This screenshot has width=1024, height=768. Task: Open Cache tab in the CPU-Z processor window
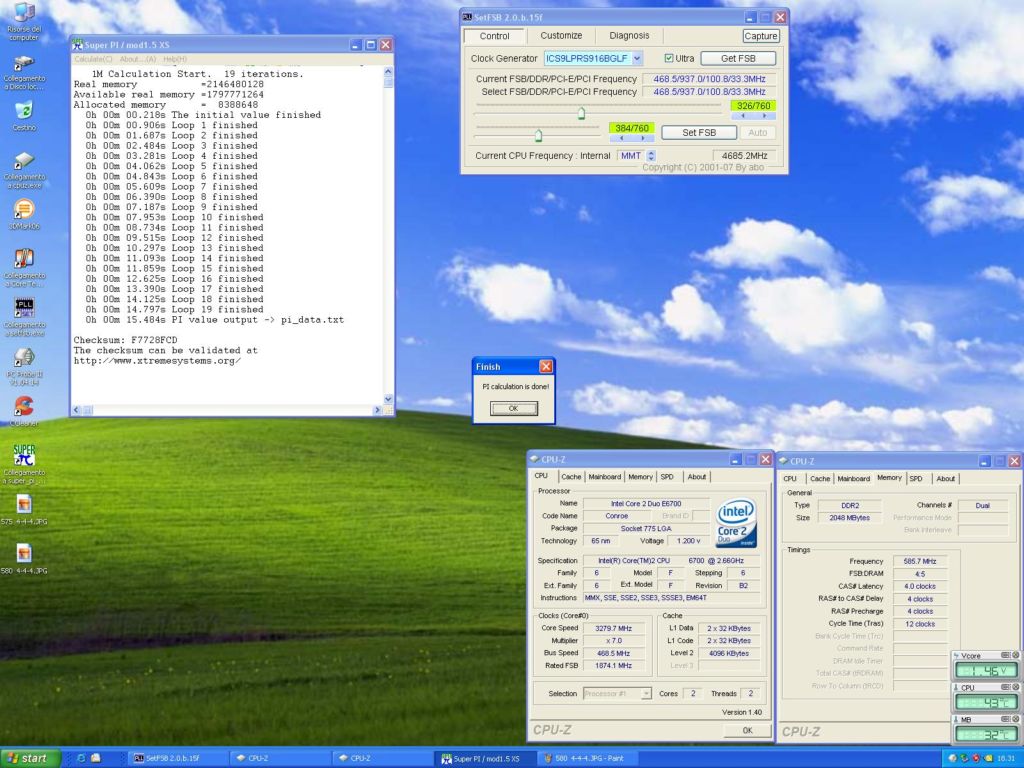pos(571,477)
